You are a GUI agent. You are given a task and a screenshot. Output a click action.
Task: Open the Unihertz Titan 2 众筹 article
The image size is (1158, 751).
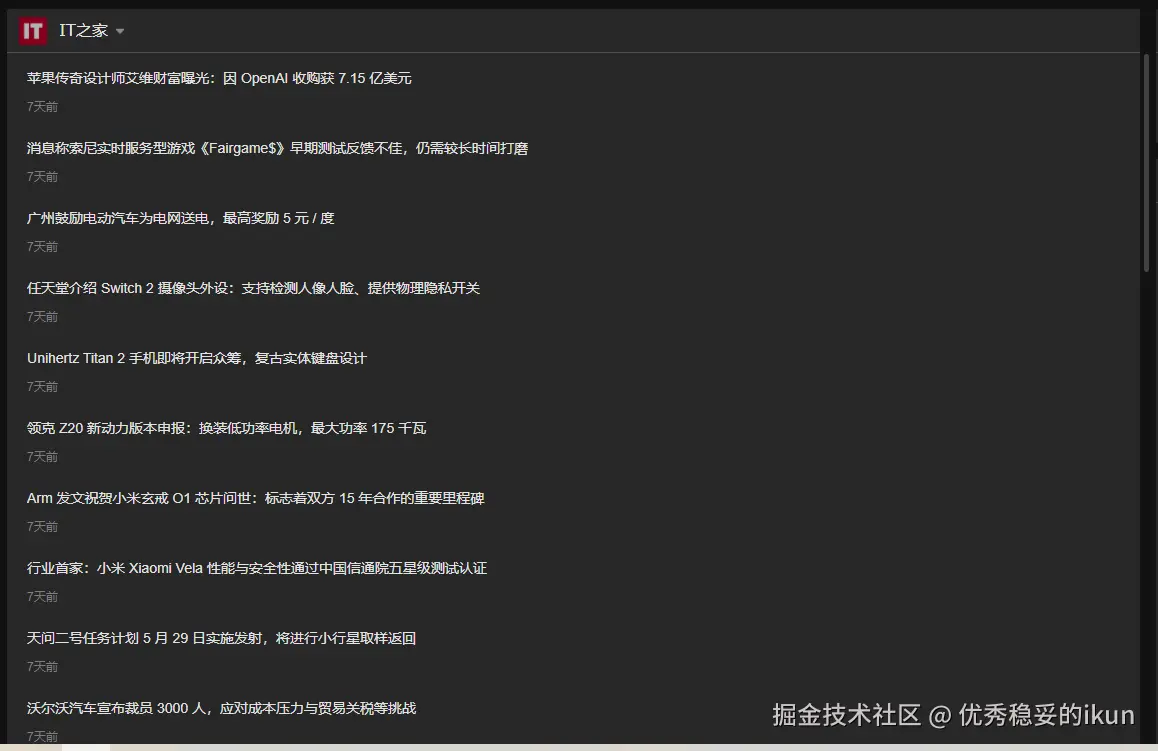[x=196, y=357]
